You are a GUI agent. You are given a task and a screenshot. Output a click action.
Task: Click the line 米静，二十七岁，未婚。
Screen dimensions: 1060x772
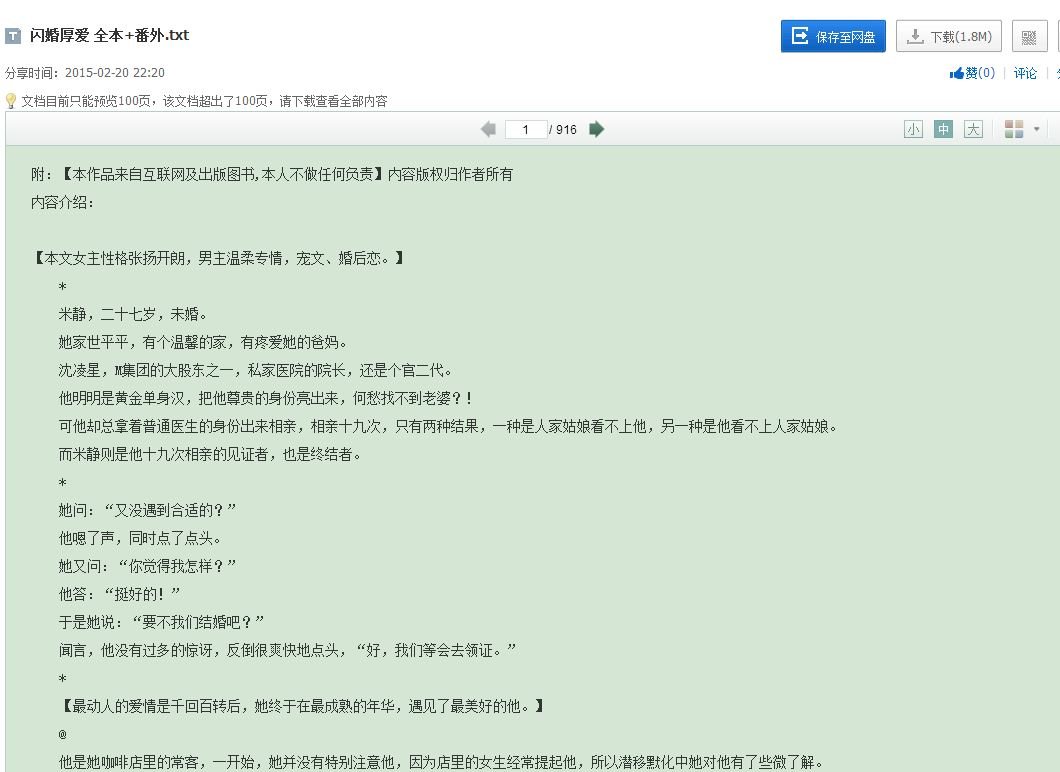(133, 314)
